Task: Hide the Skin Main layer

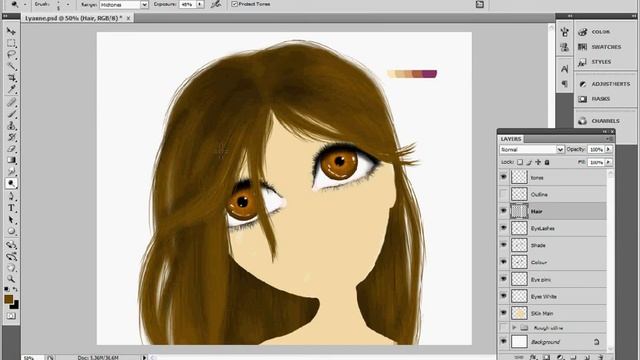Action: pyautogui.click(x=504, y=313)
